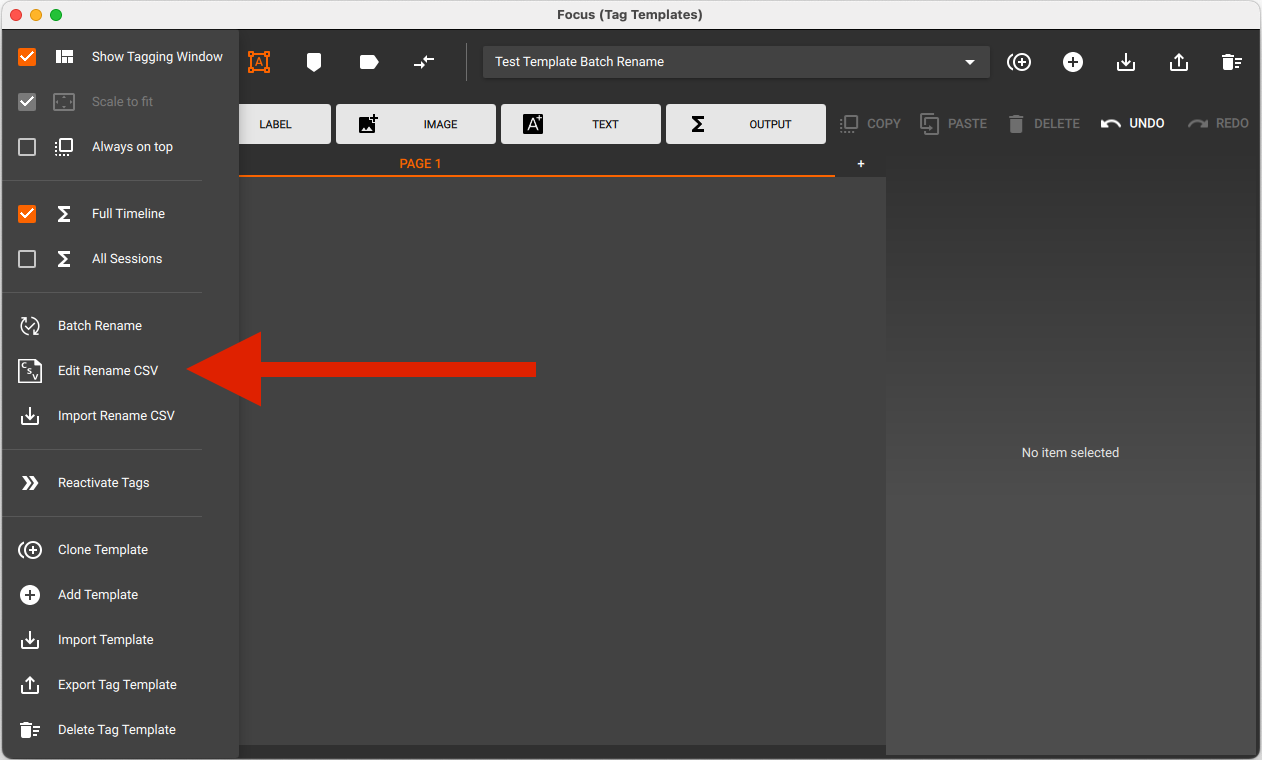Choose Clone Template from the side menu
Viewport: 1262px width, 760px height.
(x=103, y=550)
